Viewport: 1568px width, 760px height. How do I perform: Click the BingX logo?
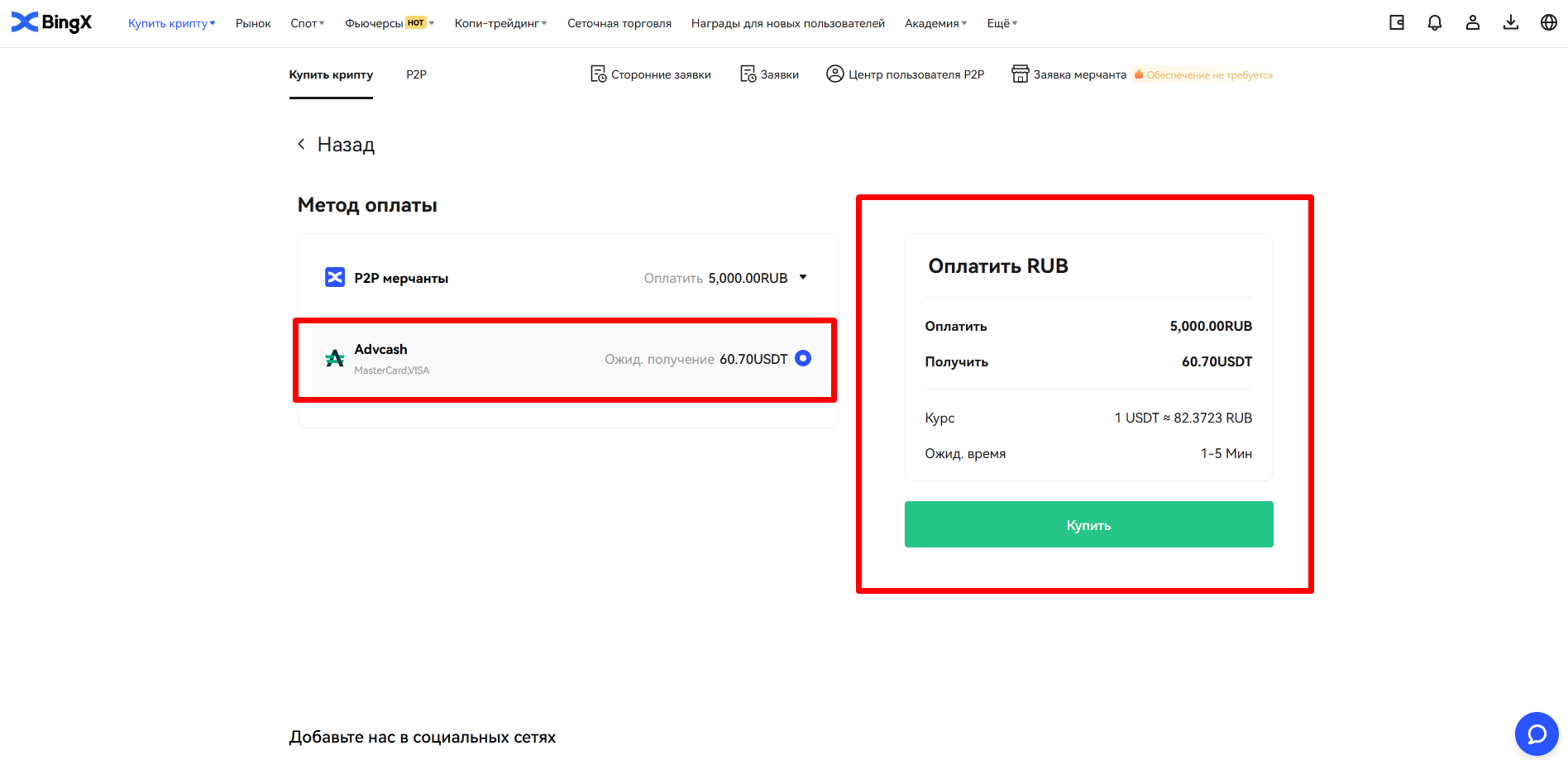(x=51, y=22)
